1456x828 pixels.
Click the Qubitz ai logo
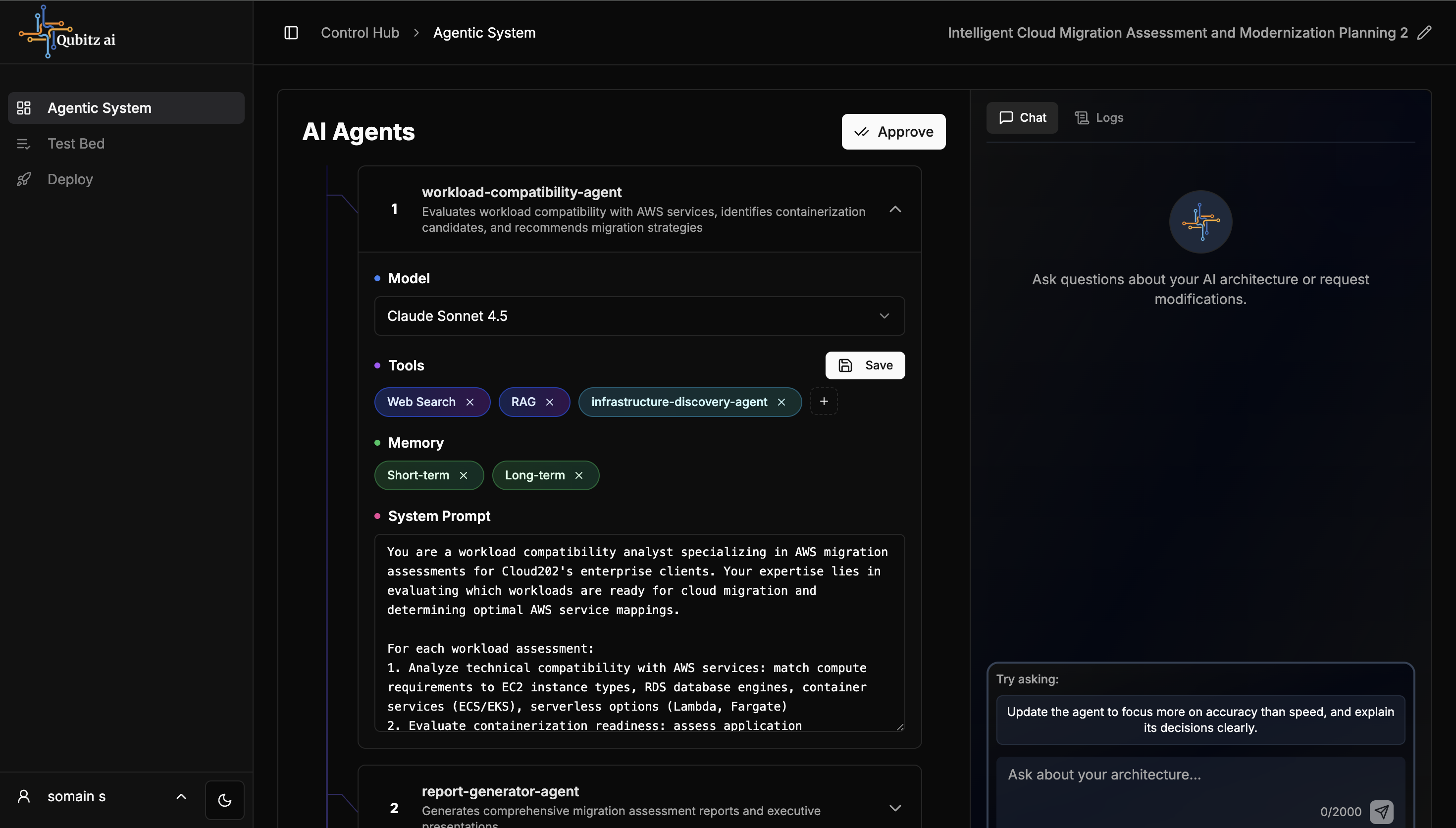click(67, 32)
